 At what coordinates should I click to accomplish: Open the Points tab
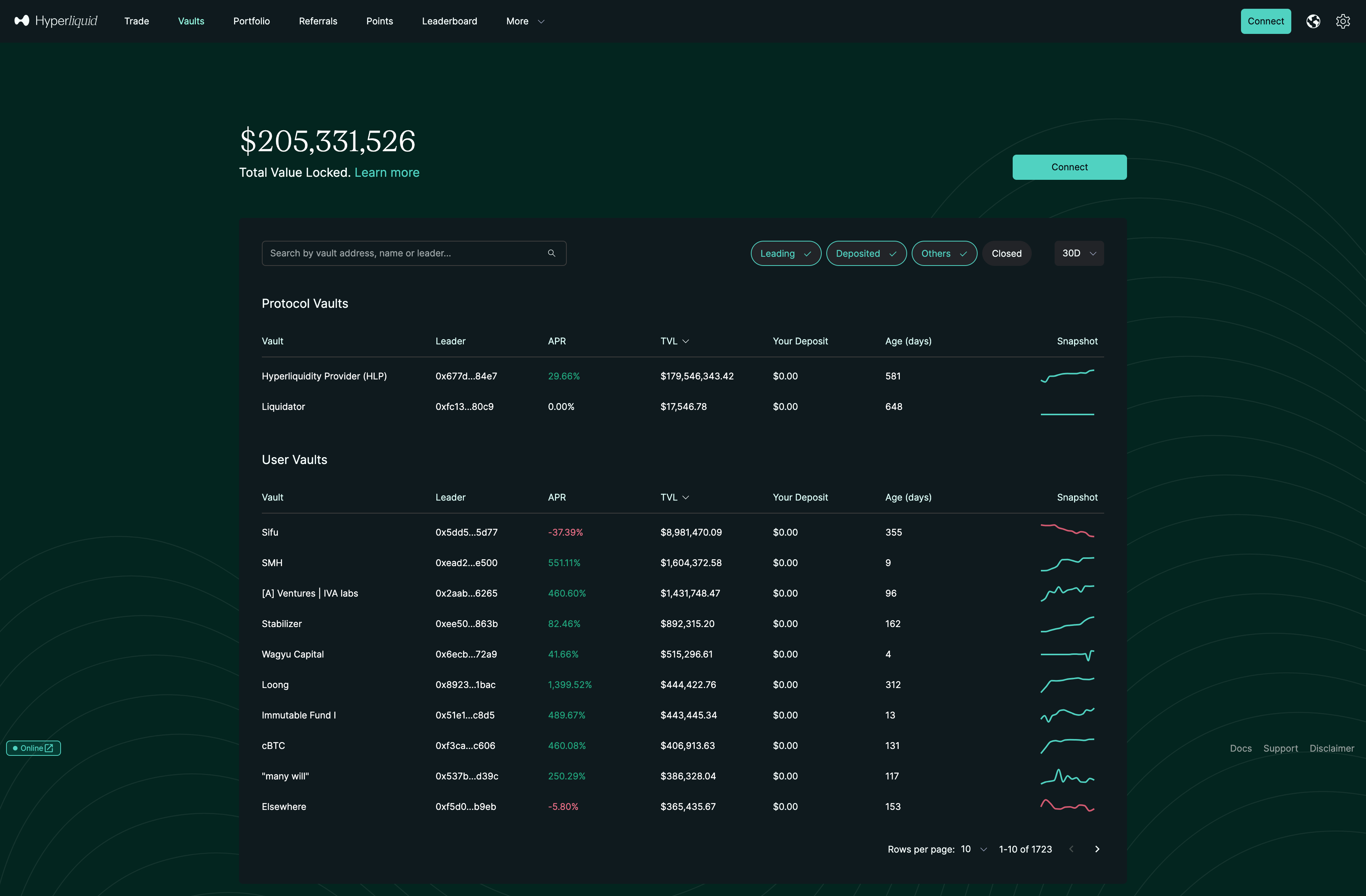coord(379,21)
